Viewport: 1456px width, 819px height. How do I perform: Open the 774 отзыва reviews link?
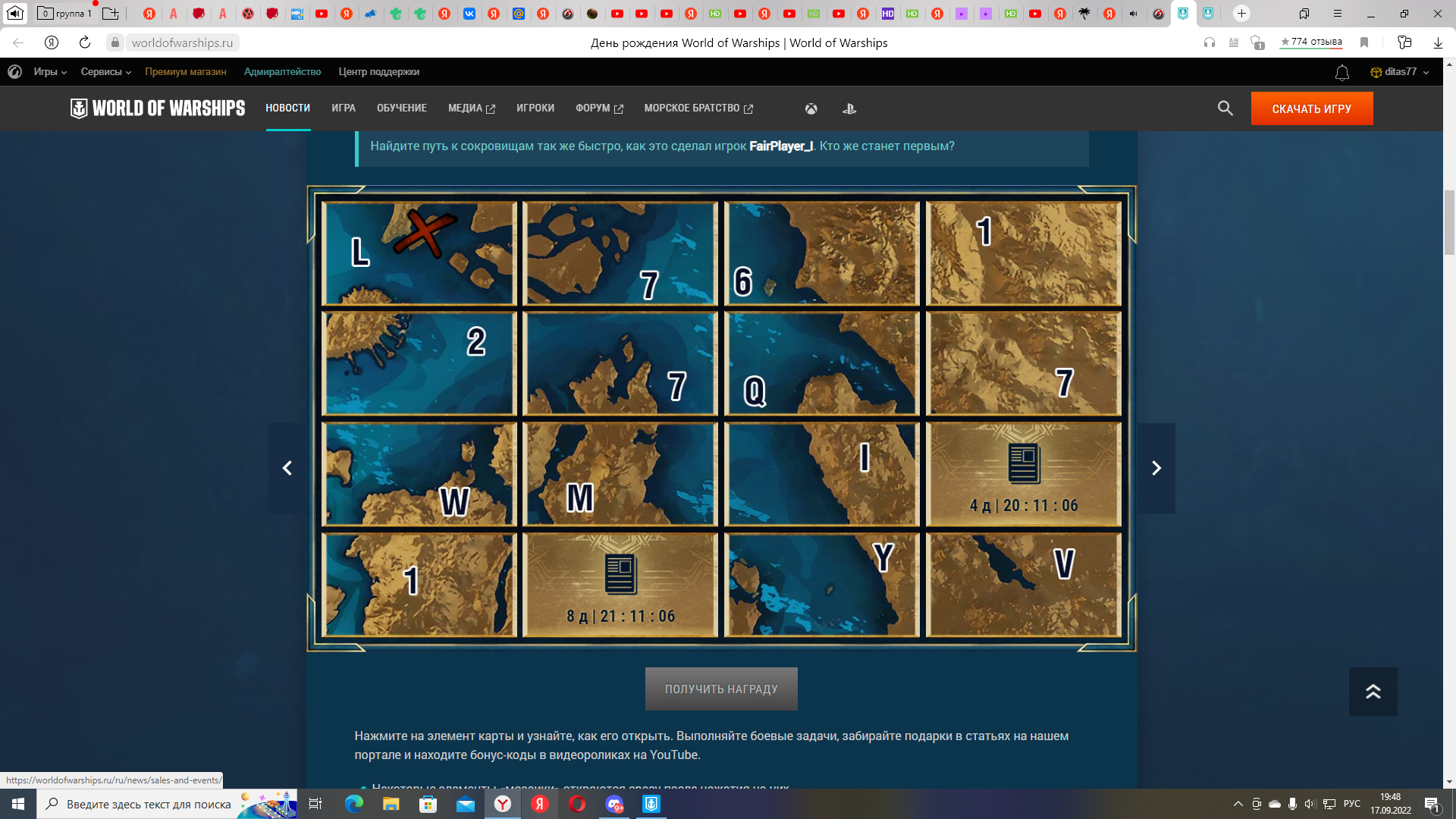point(1311,42)
